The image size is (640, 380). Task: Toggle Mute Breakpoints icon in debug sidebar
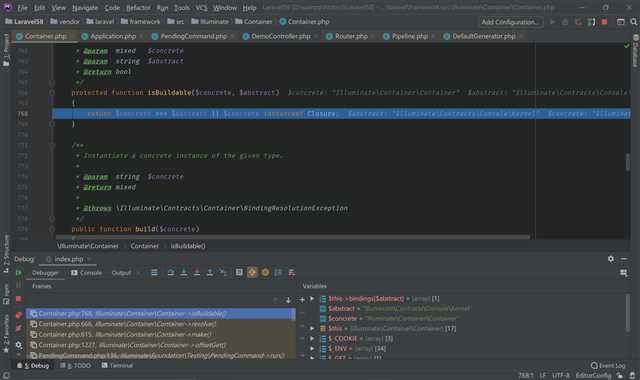point(19,328)
